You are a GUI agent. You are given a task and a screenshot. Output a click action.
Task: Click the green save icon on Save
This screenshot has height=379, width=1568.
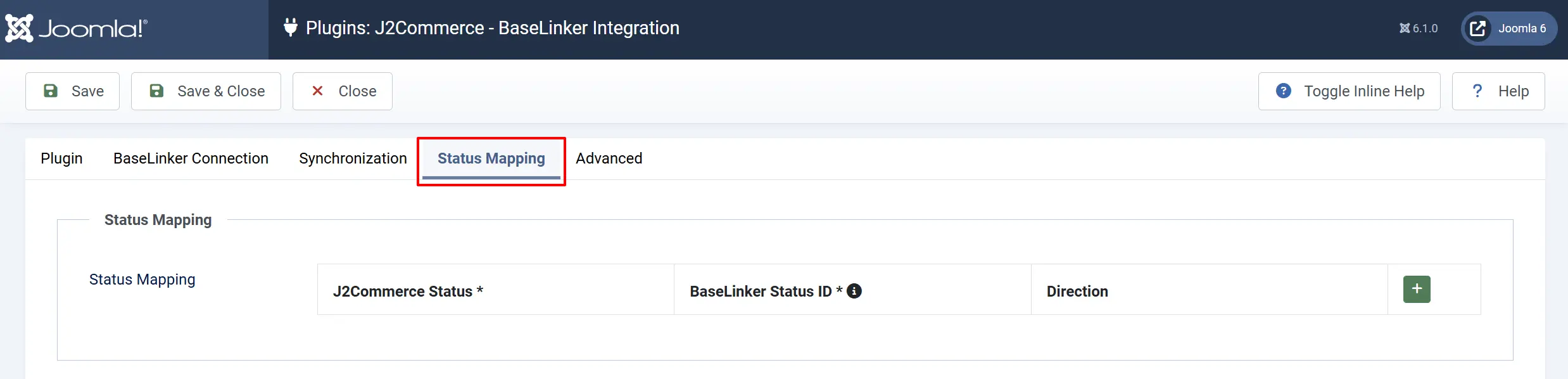click(x=51, y=91)
